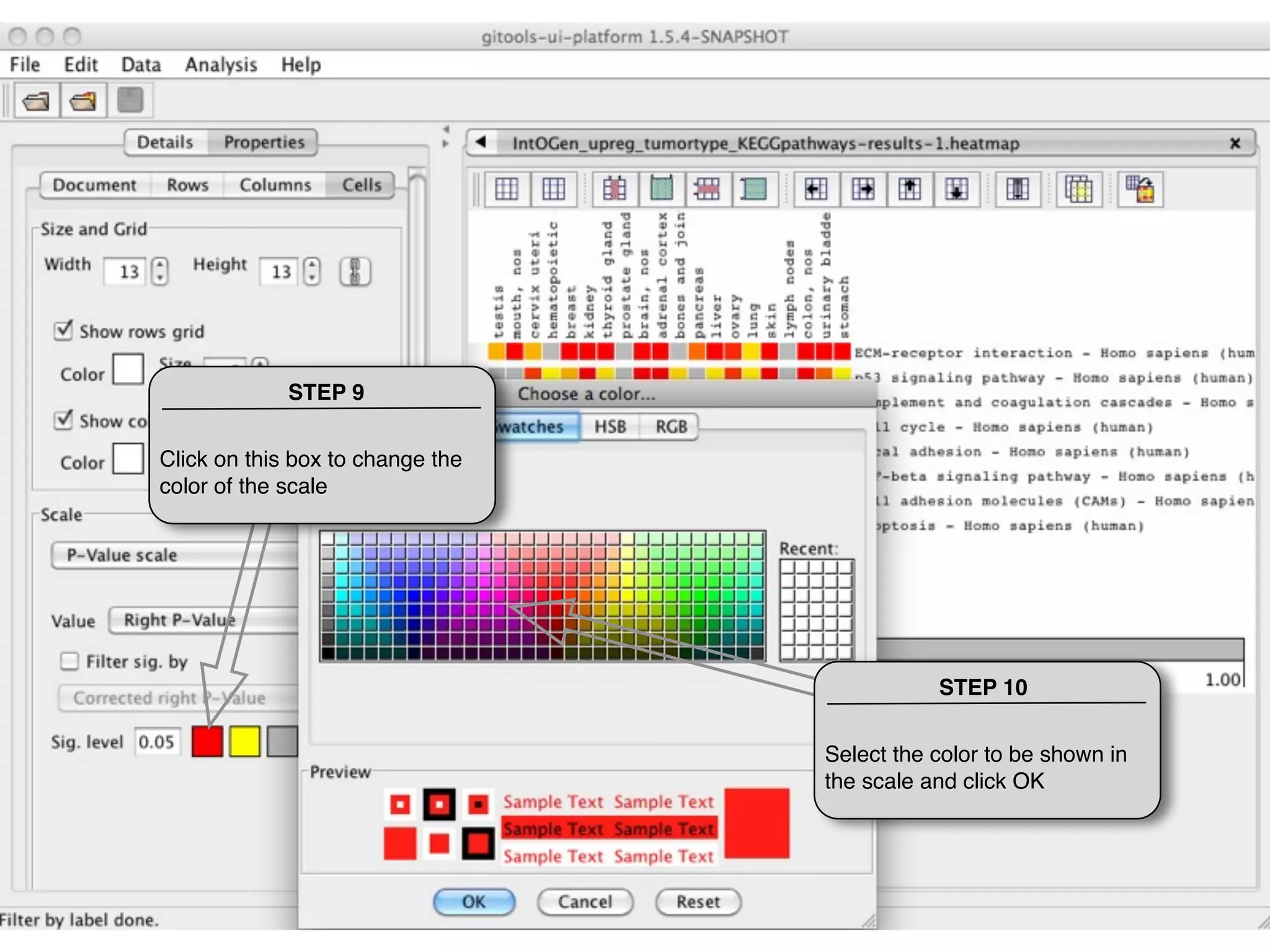Open the Data menu
Image resolution: width=1270 pixels, height=952 pixels.
(x=141, y=64)
